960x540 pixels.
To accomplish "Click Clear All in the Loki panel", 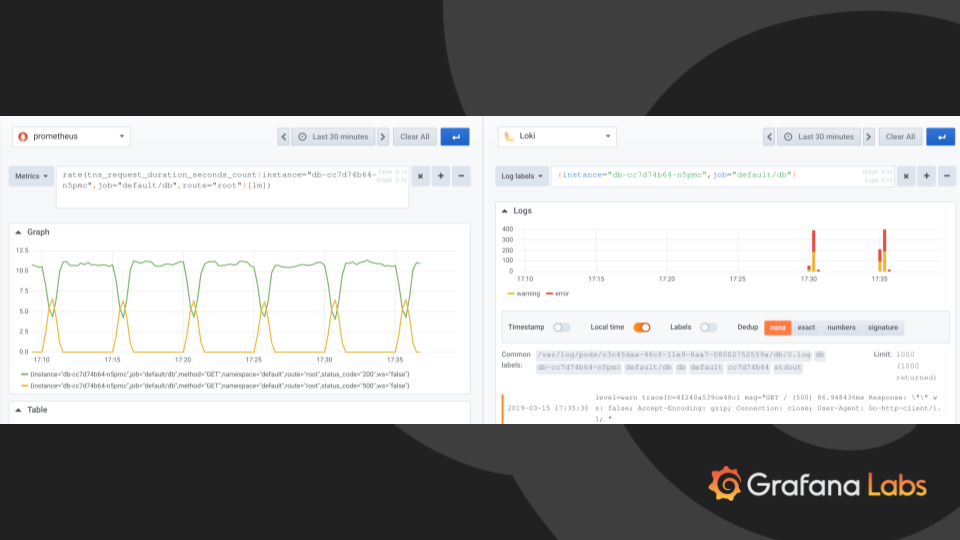I will pyautogui.click(x=900, y=137).
